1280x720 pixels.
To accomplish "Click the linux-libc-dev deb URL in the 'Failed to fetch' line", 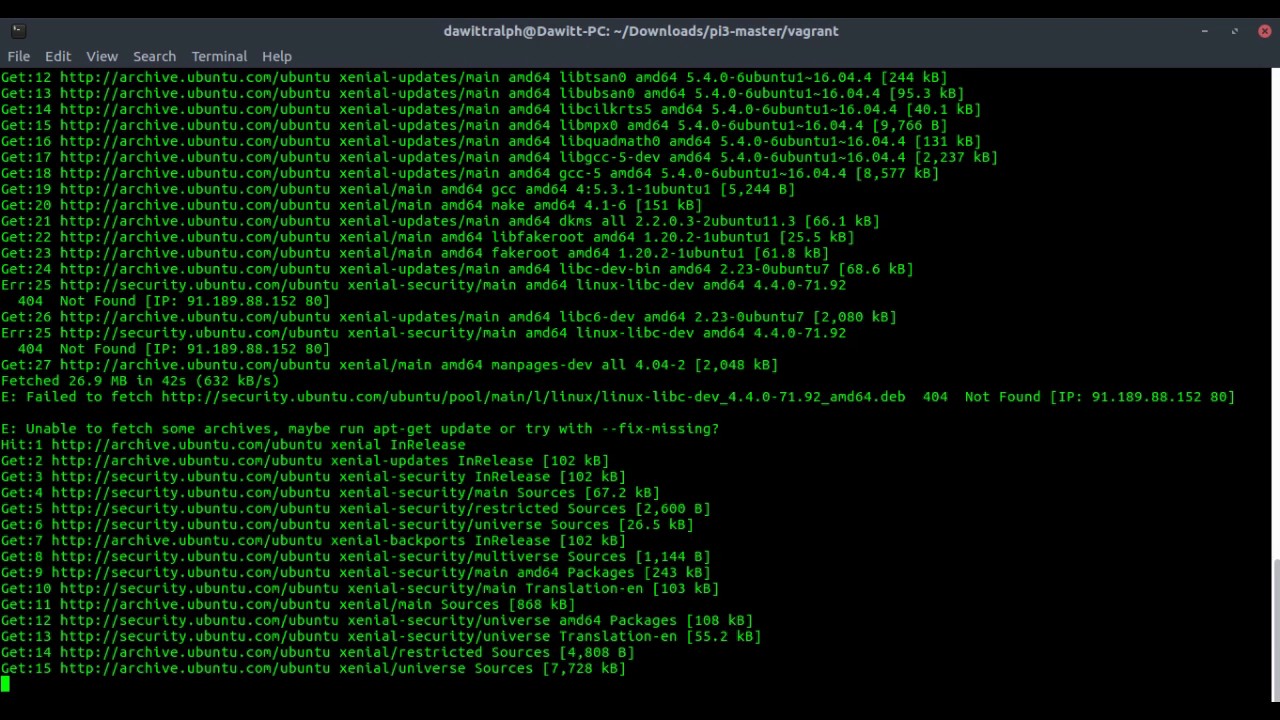I will 534,397.
